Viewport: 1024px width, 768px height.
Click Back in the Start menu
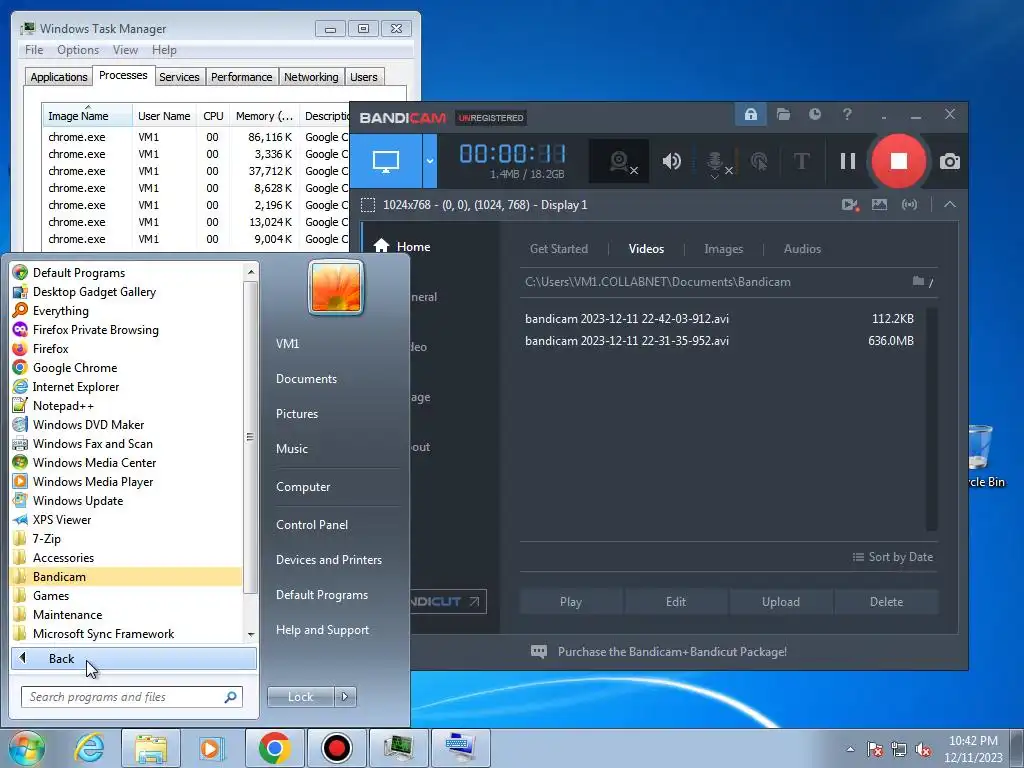(x=134, y=658)
